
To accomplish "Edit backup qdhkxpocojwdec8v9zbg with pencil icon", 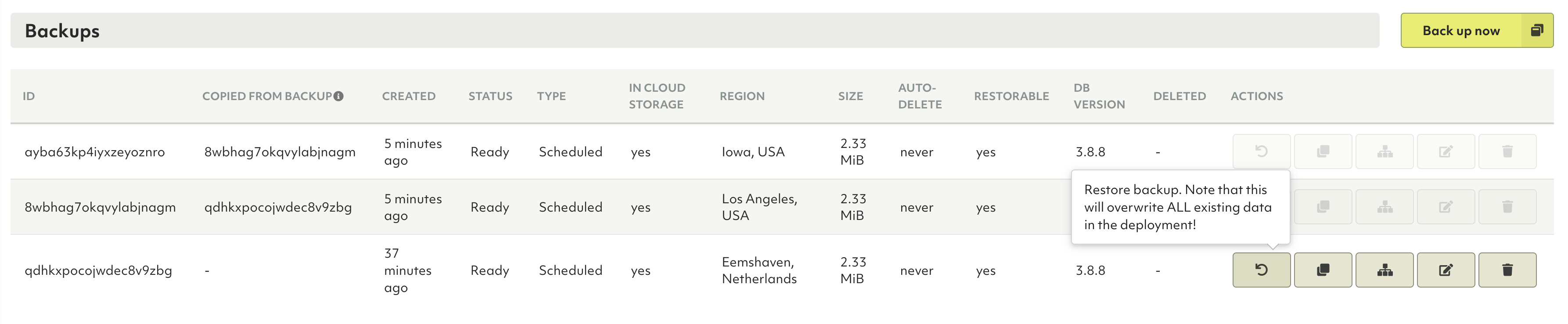I will click(x=1446, y=270).
